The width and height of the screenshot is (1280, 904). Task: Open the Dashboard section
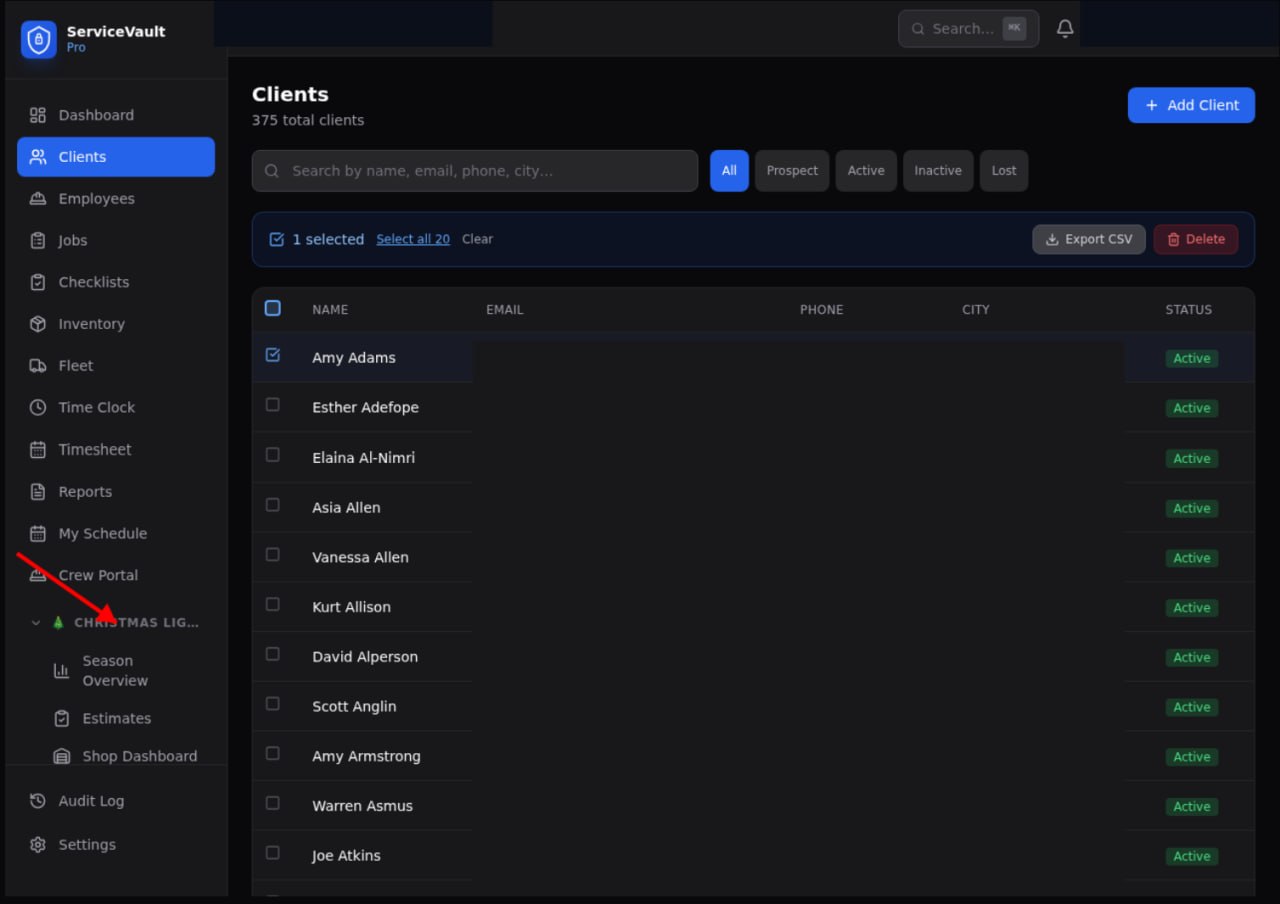pyautogui.click(x=38, y=115)
